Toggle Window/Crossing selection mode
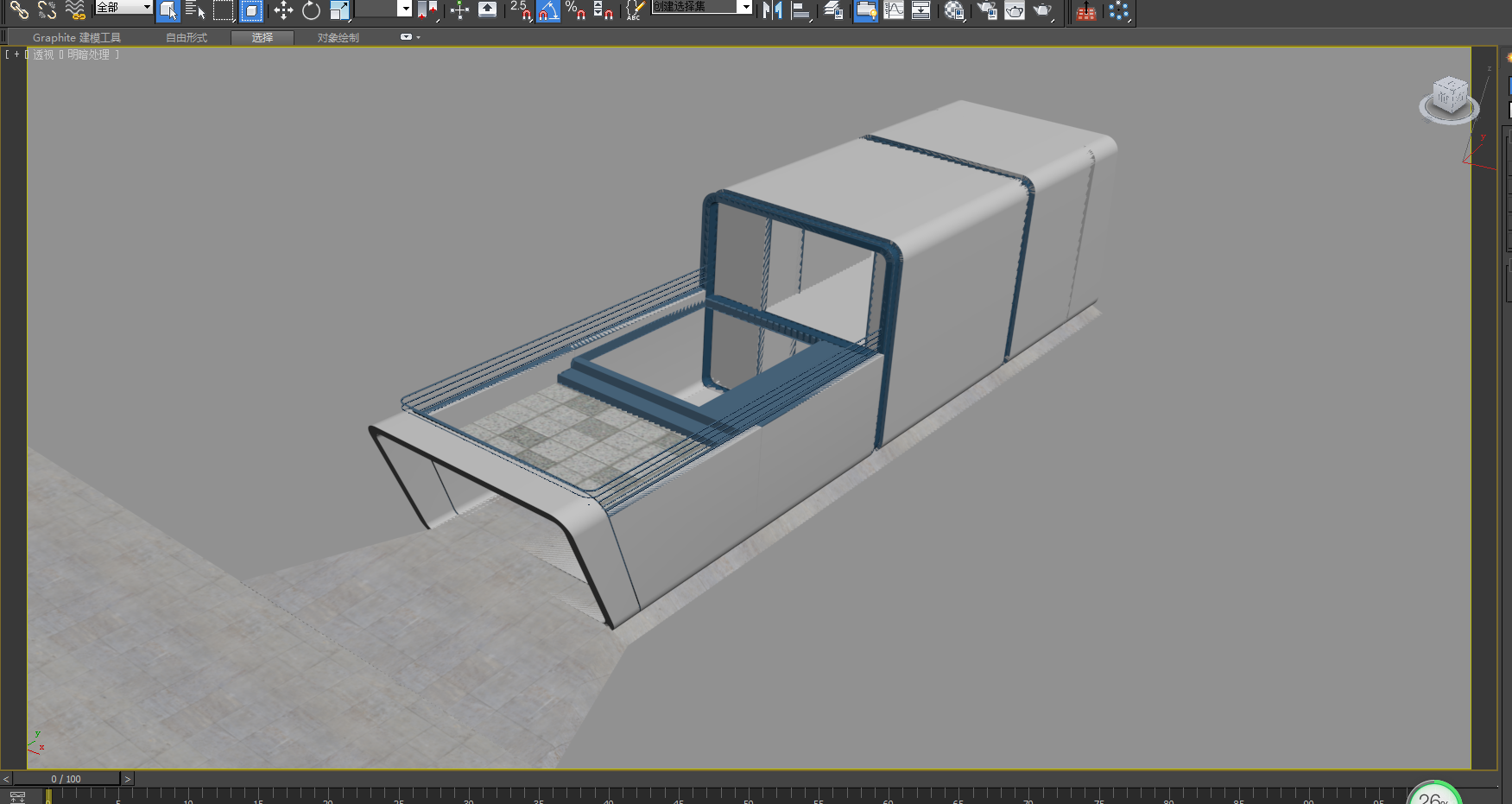The image size is (1512, 804). point(251,10)
